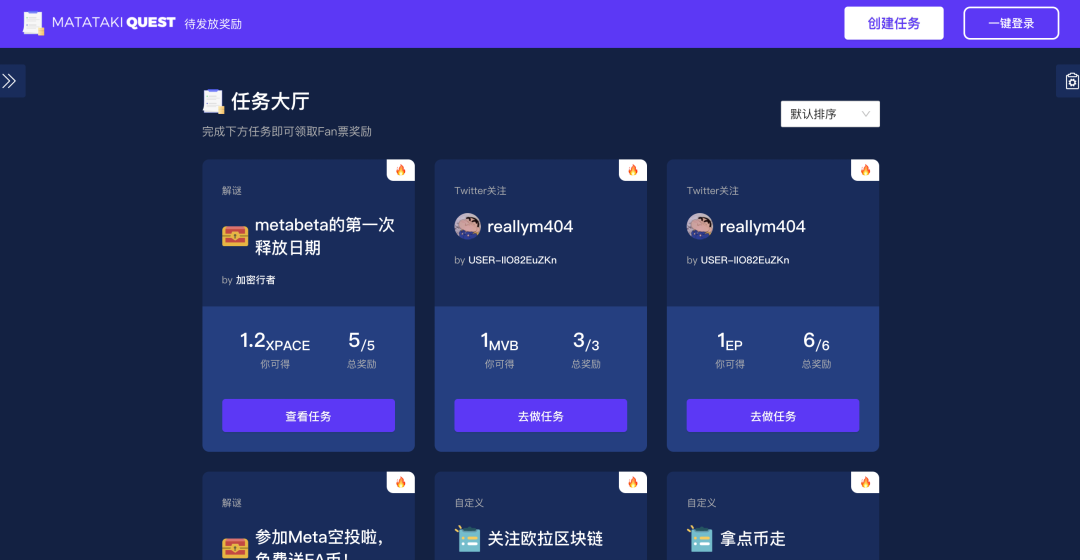The height and width of the screenshot is (560, 1080).
Task: Open reallym404 title on the 1EP card
Action: point(762,226)
